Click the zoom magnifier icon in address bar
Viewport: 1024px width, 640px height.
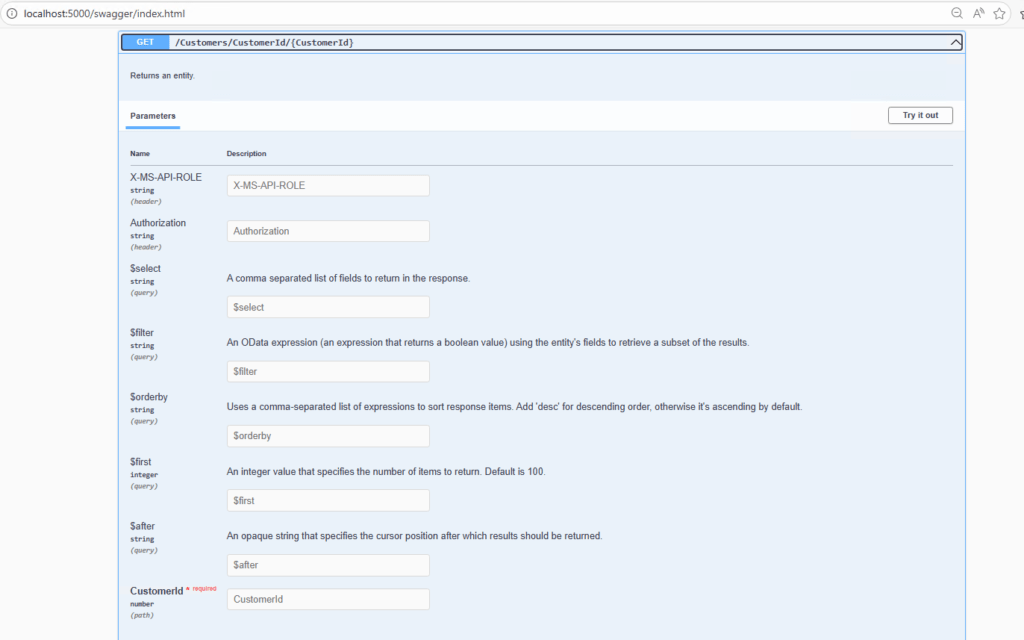(957, 14)
